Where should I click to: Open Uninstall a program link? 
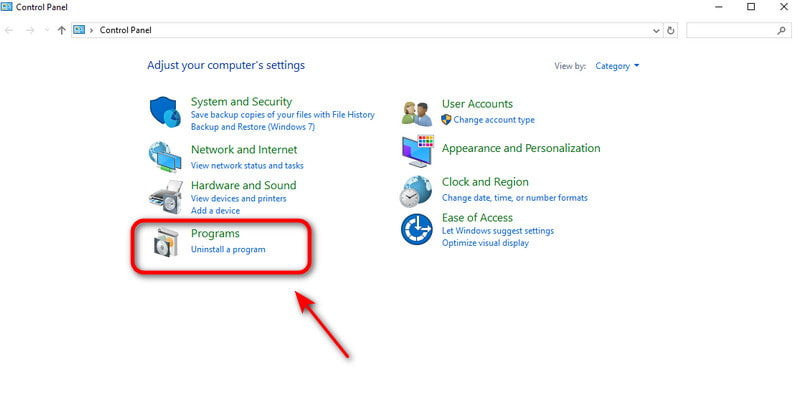pyautogui.click(x=228, y=249)
